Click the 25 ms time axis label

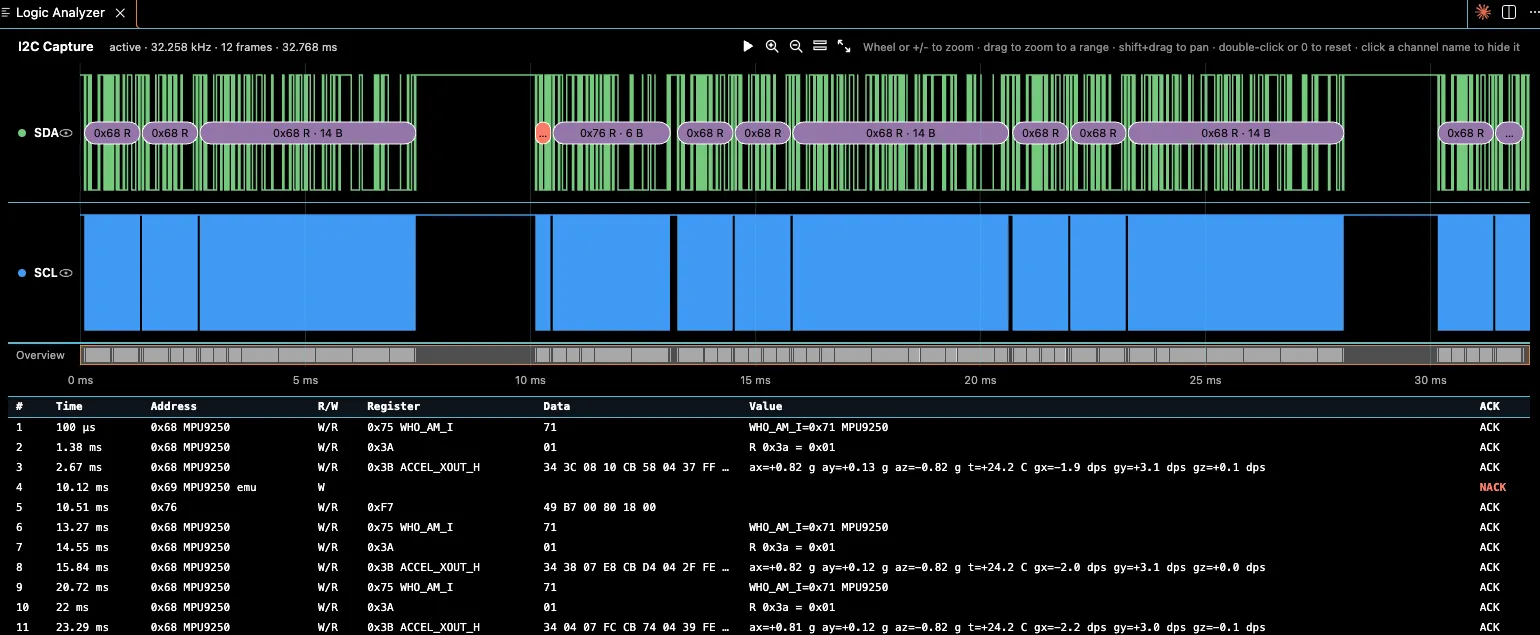[x=1205, y=380]
